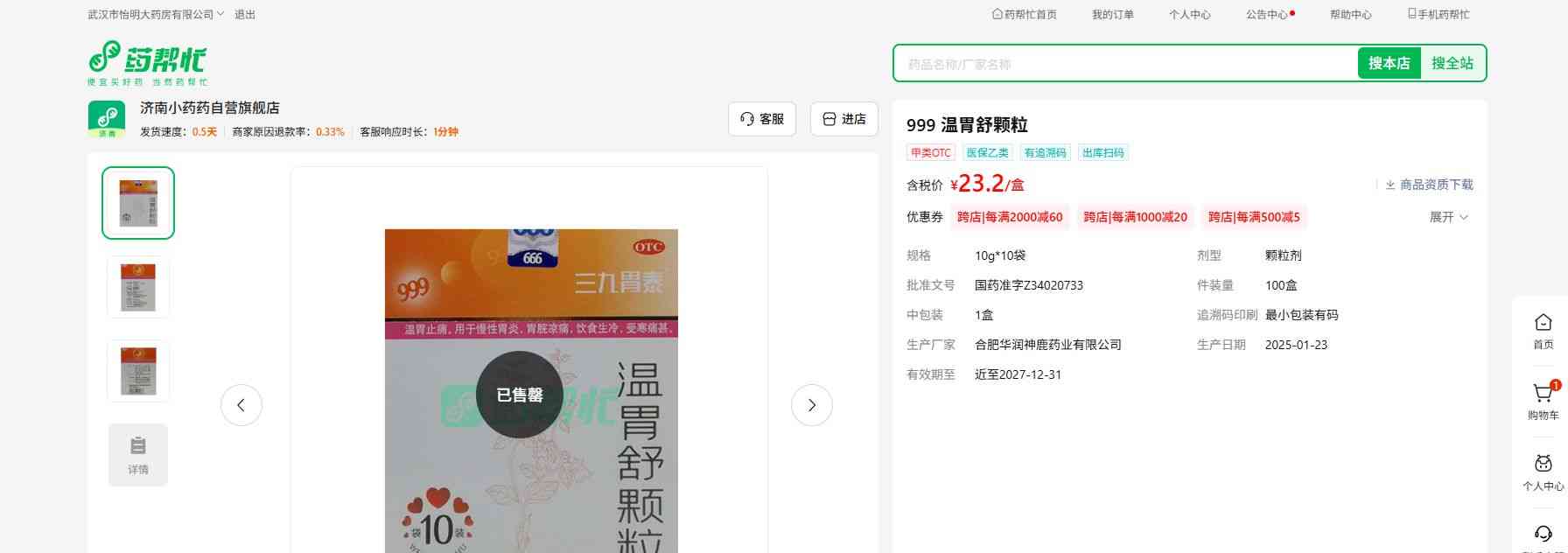Image resolution: width=1568 pixels, height=553 pixels.
Task: Open the shopping cart in right sidebar
Action: 1543,395
